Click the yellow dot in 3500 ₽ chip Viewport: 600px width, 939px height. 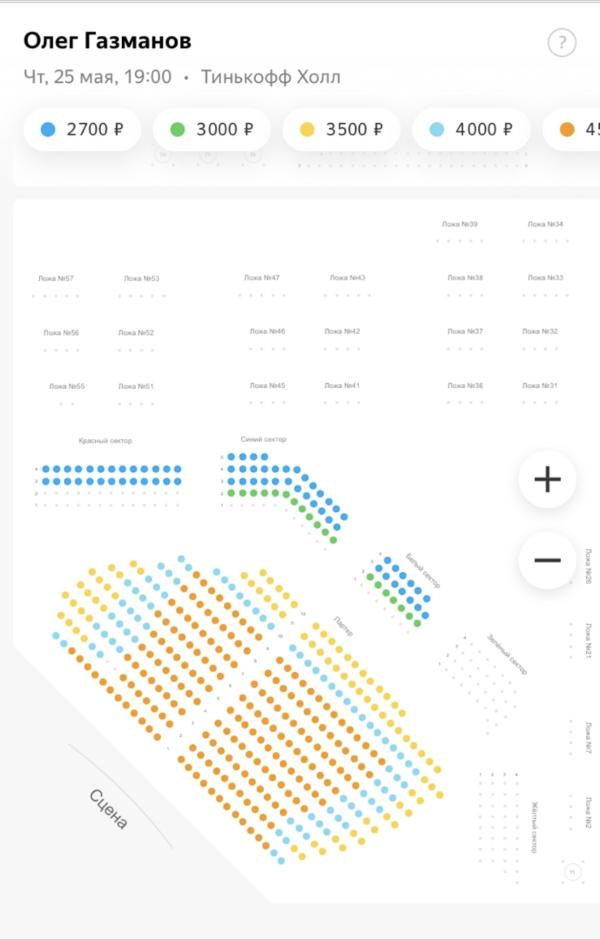(x=307, y=129)
